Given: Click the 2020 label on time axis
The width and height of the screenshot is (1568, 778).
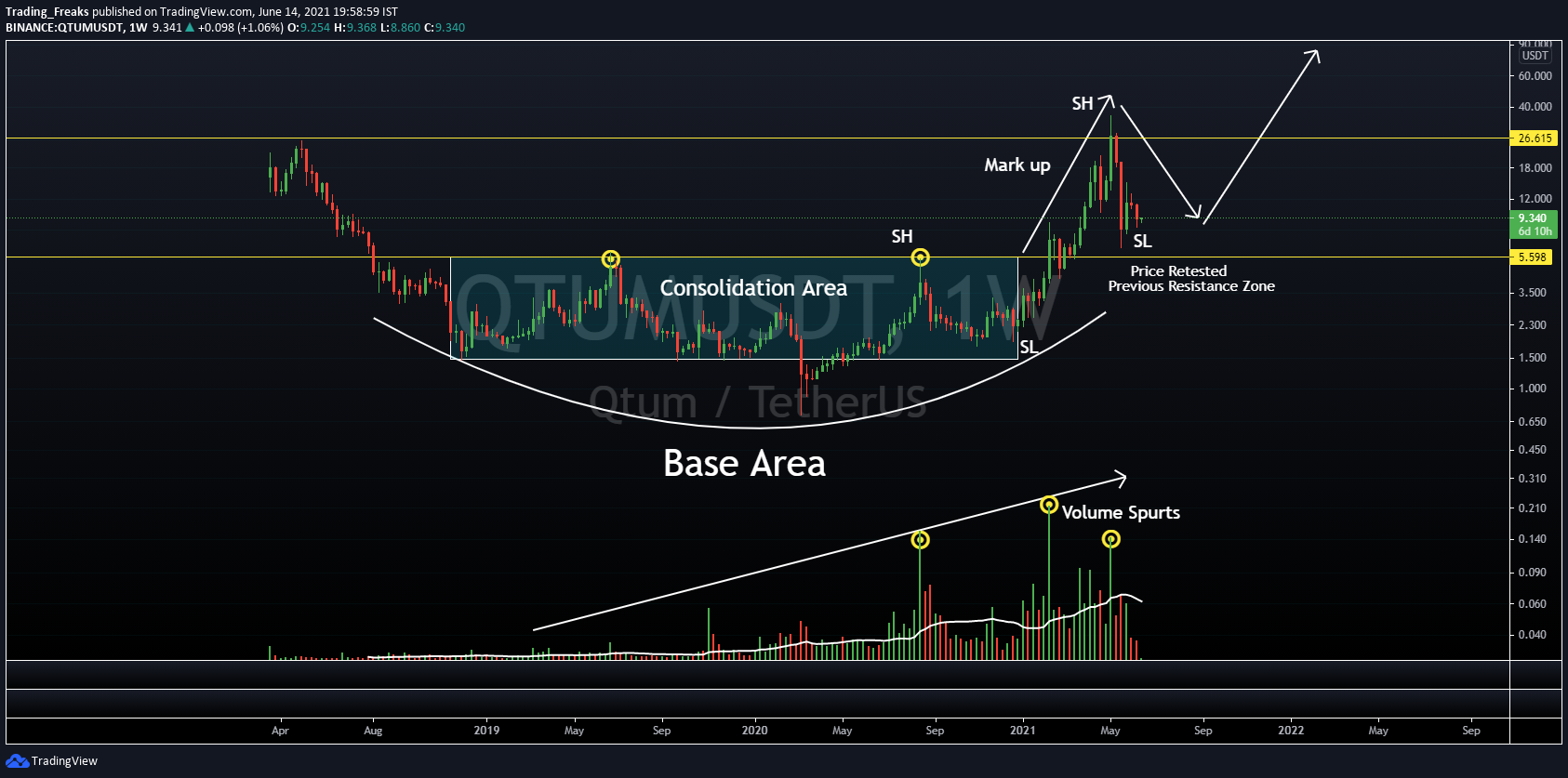Looking at the screenshot, I should click(754, 731).
